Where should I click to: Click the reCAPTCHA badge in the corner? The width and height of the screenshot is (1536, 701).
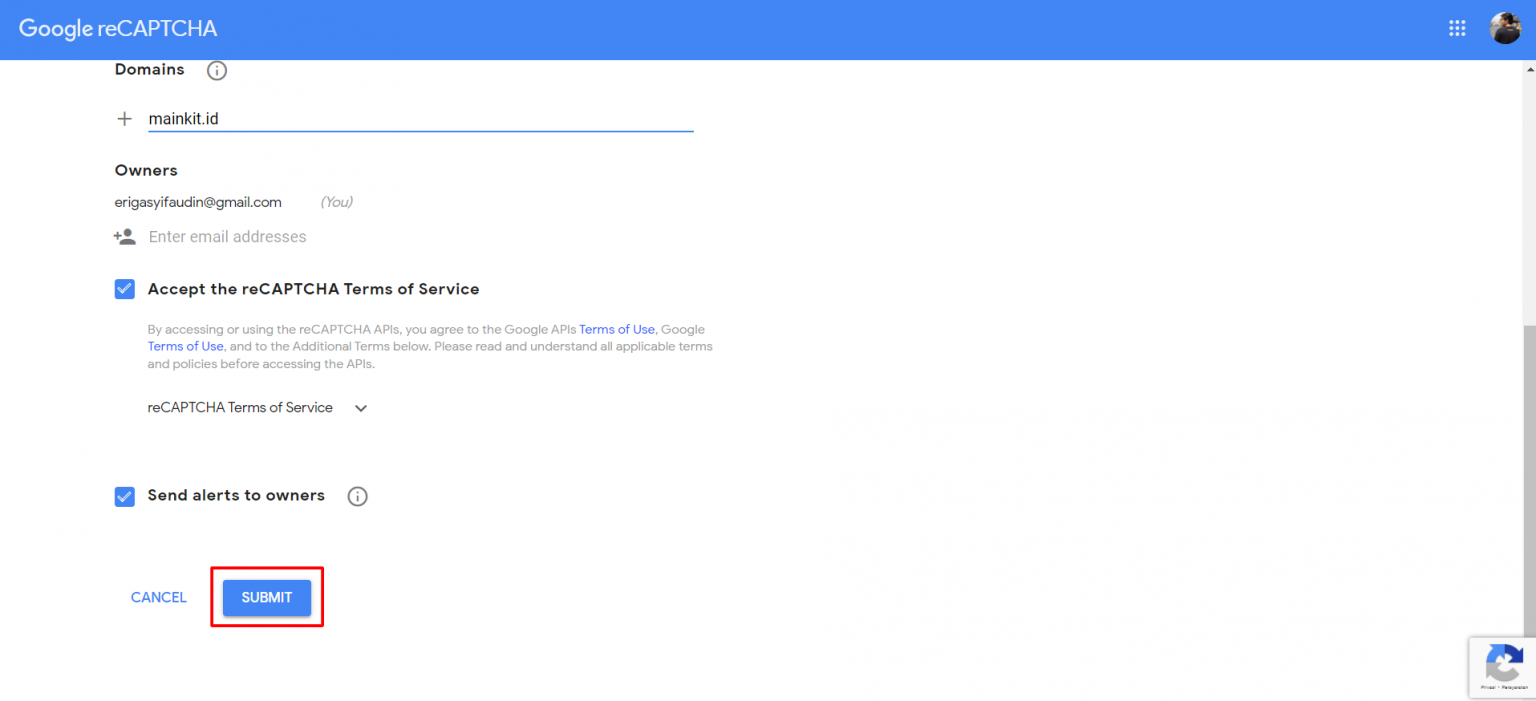click(1502, 667)
